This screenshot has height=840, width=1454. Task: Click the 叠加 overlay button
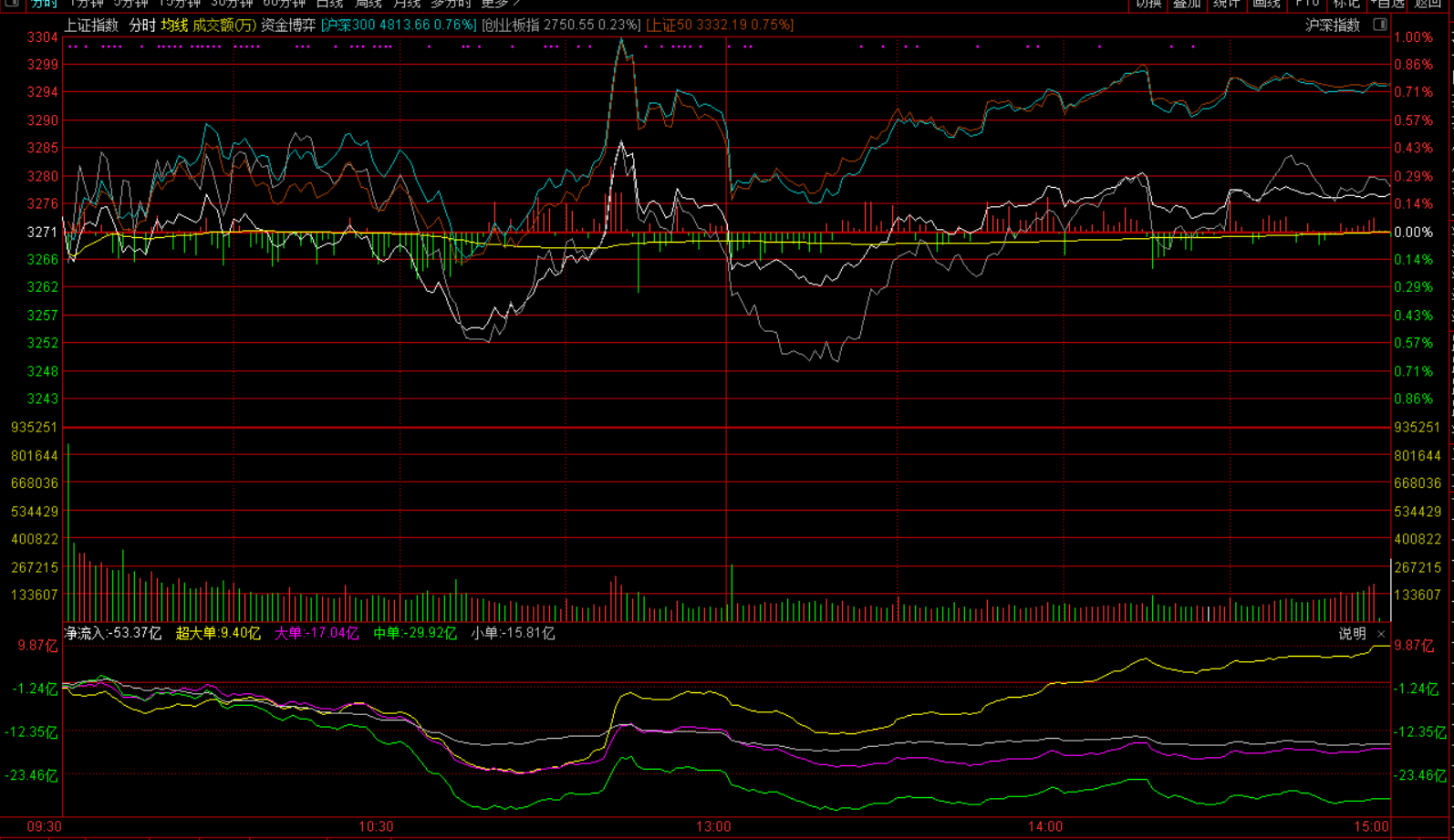[1187, 4]
